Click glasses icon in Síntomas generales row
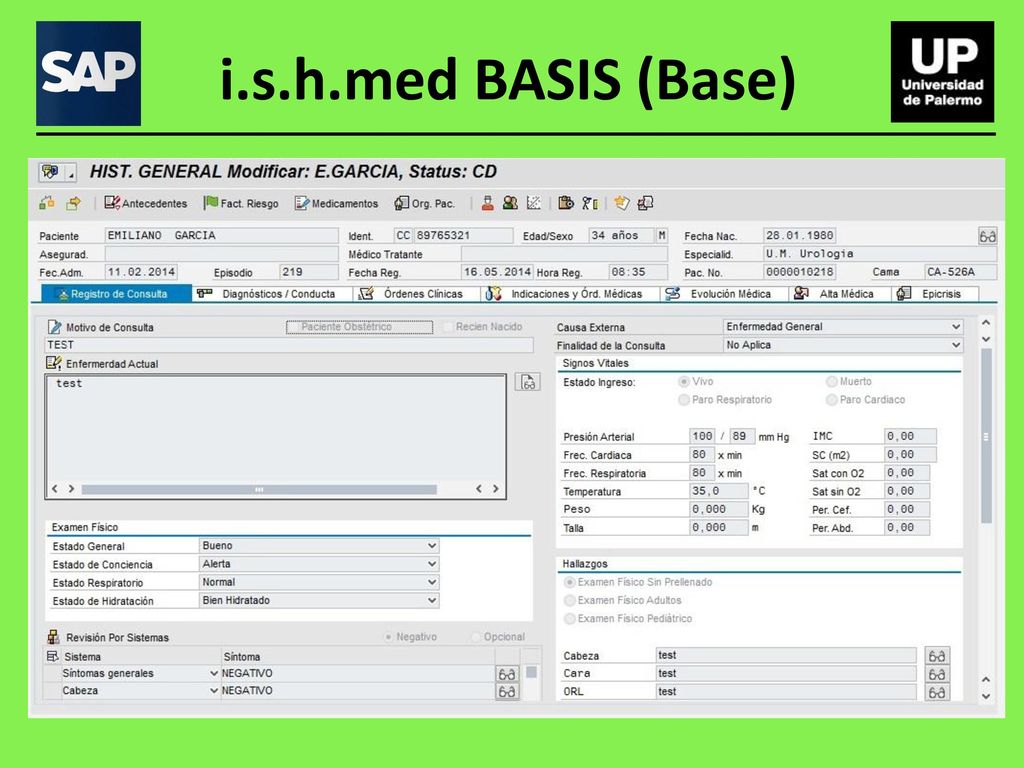 (x=507, y=674)
